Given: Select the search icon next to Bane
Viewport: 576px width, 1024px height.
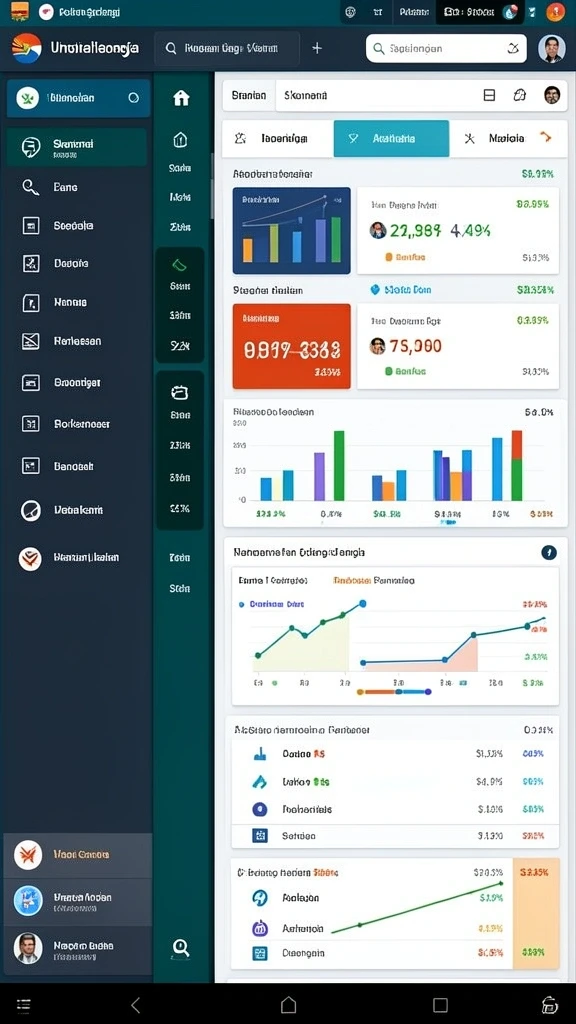Looking at the screenshot, I should (x=31, y=187).
